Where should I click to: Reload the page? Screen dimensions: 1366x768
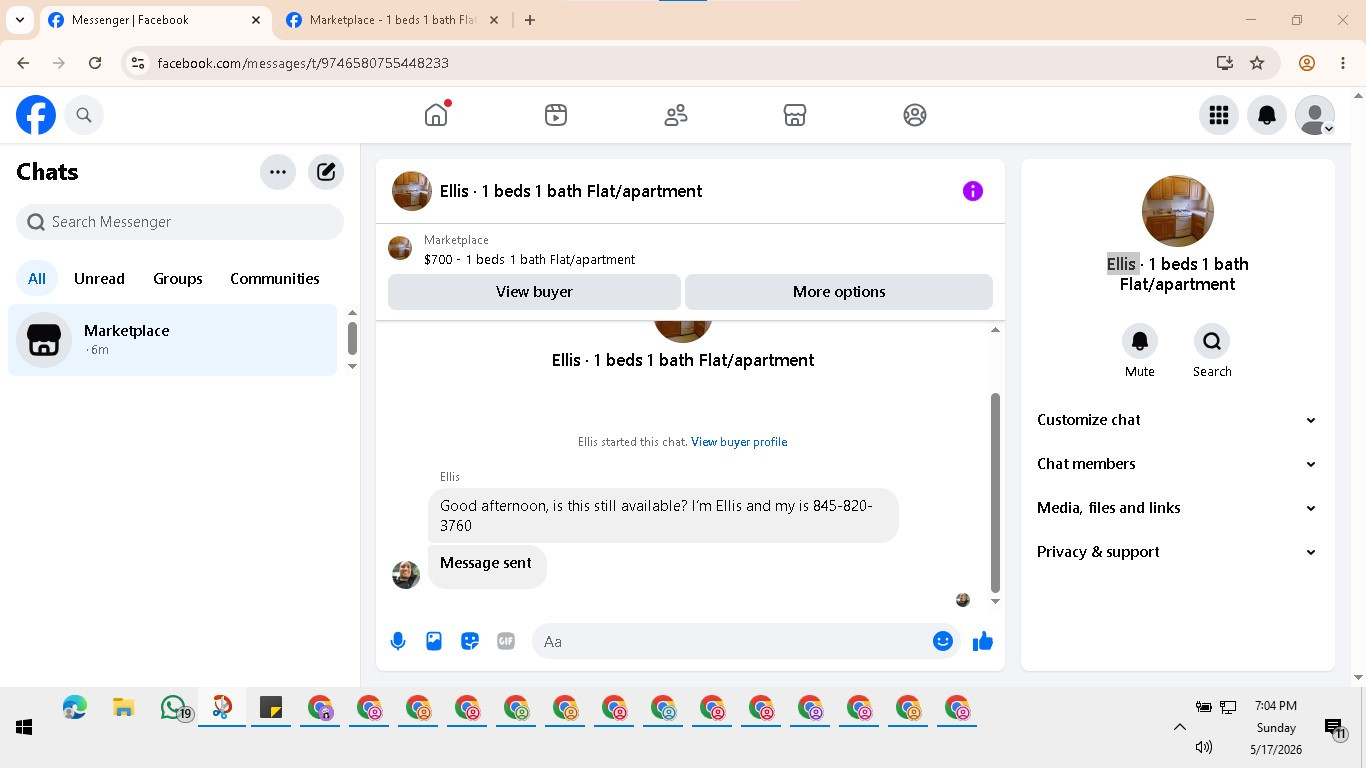[x=95, y=63]
